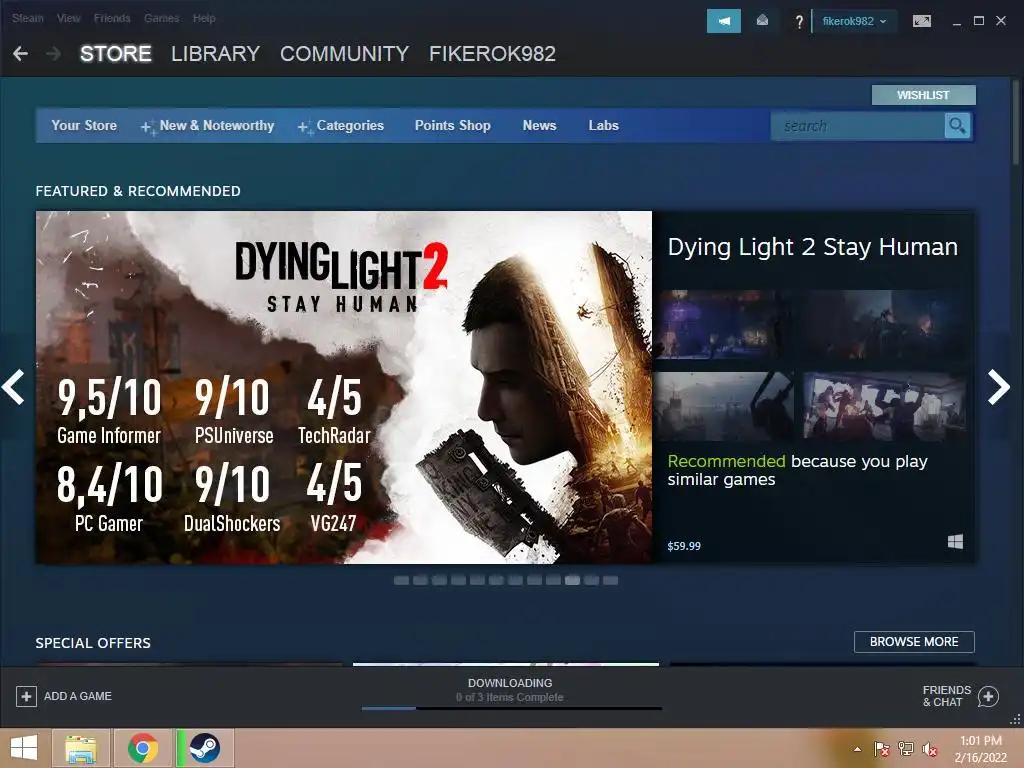Image resolution: width=1024 pixels, height=768 pixels.
Task: Open the Your Store menu
Action: coord(84,125)
